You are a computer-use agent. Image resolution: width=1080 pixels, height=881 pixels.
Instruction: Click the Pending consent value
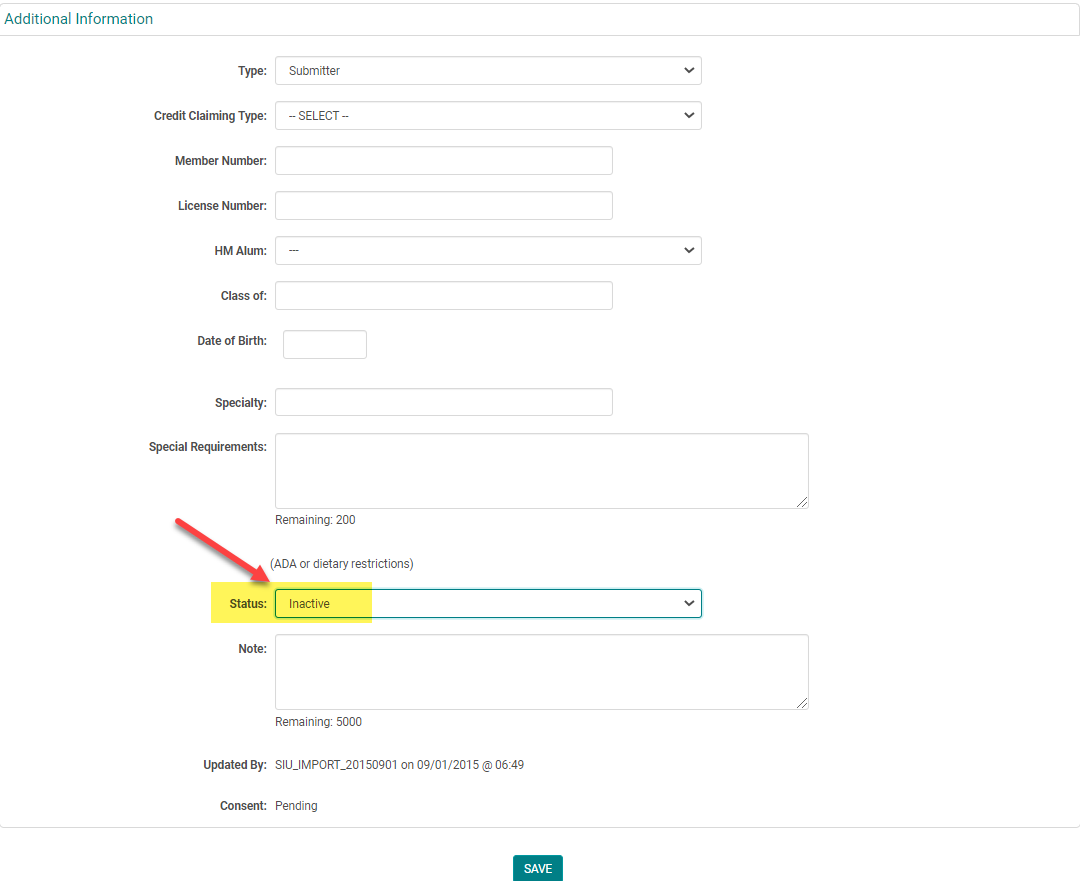point(296,806)
